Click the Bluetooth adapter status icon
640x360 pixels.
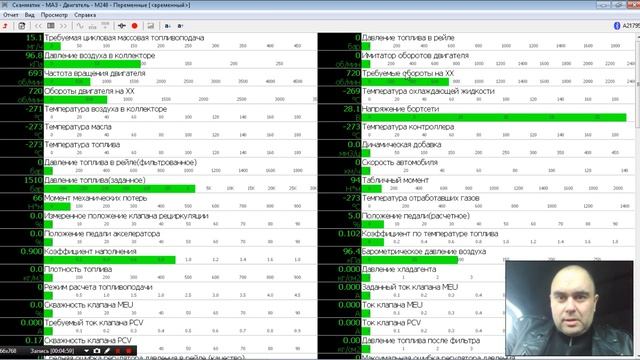click(617, 26)
